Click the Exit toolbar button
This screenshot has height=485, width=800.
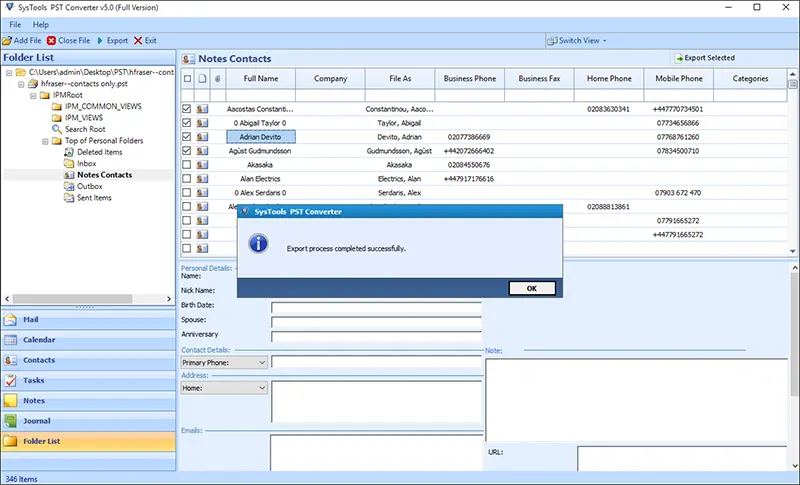[x=145, y=40]
